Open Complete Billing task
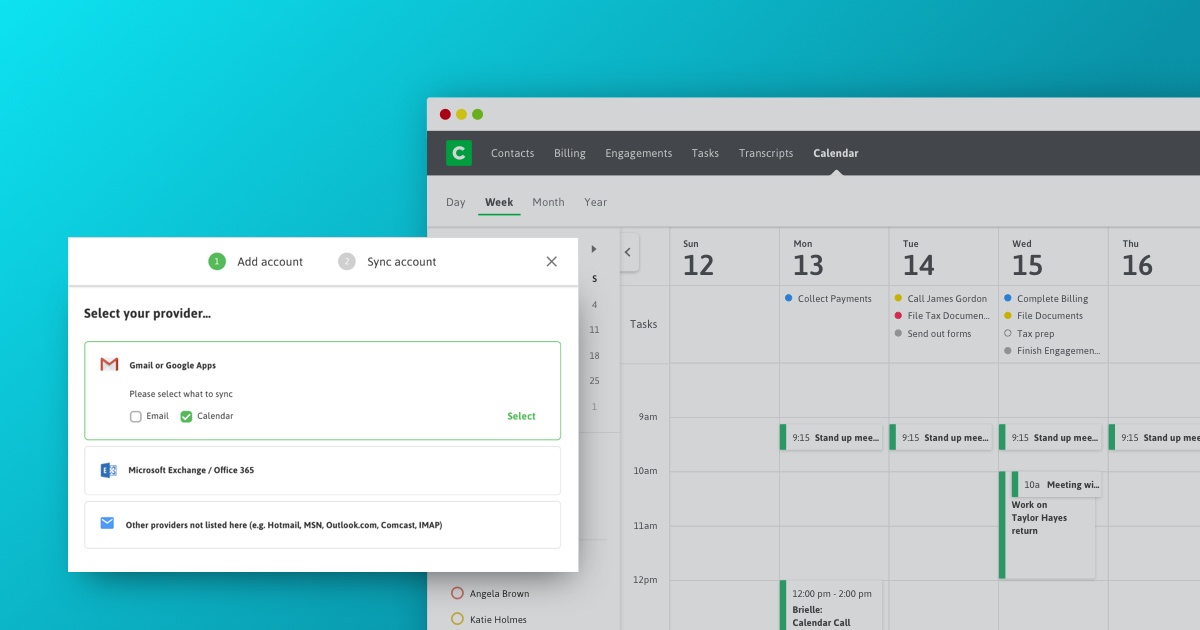Viewport: 1200px width, 630px height. [x=1046, y=298]
